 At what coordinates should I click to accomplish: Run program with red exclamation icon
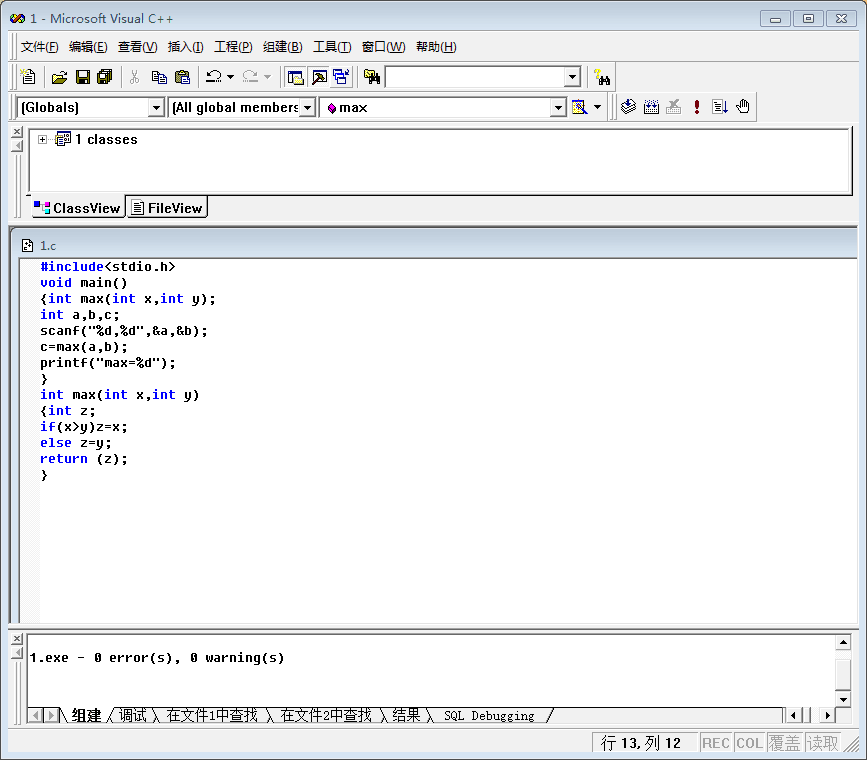point(697,107)
